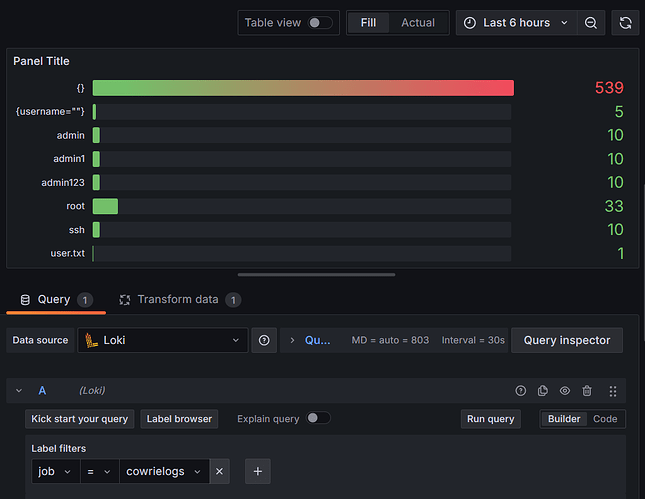Enable the Explain query switch
The image size is (645, 499).
(x=318, y=418)
